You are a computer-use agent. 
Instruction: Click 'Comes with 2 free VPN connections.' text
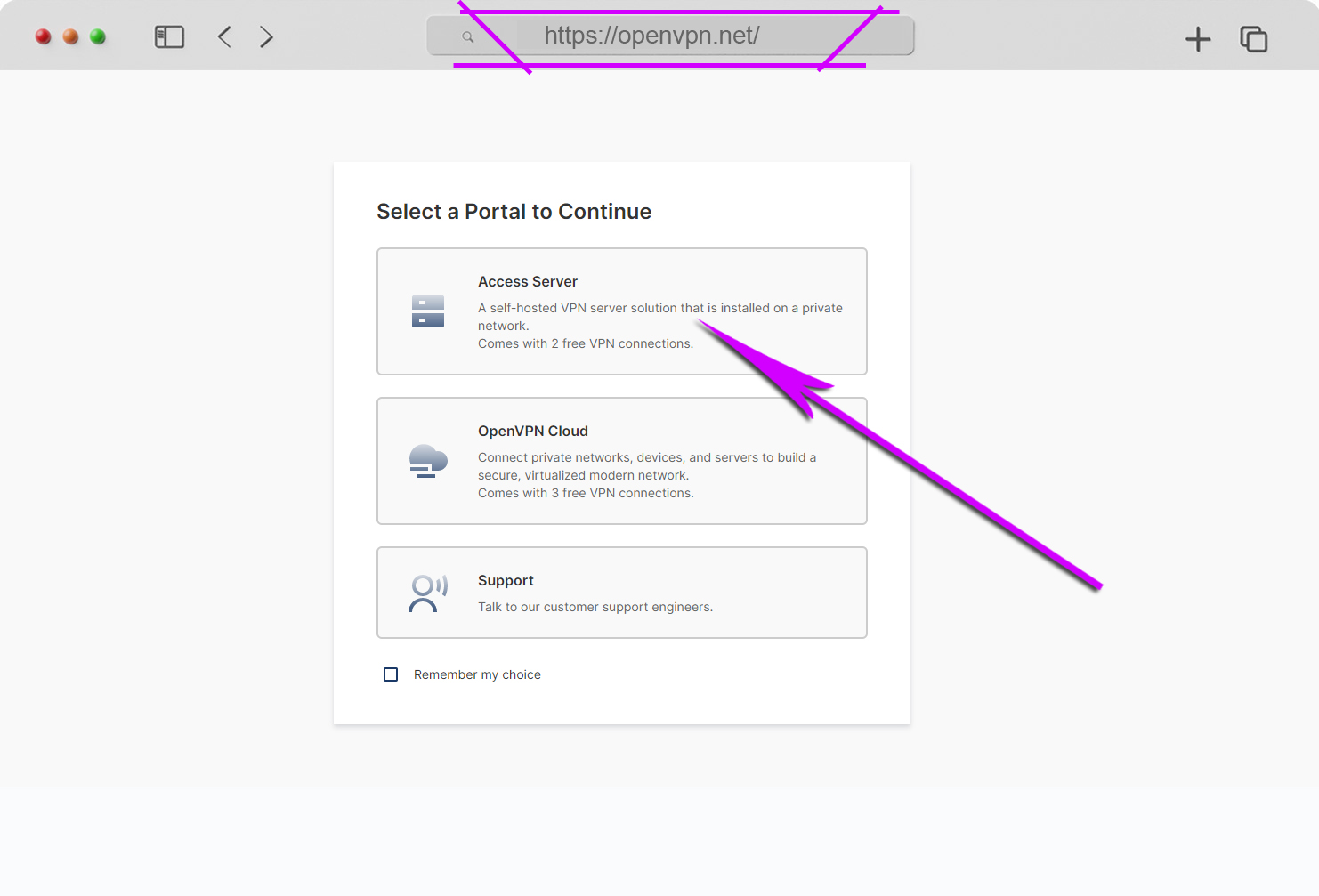586,343
